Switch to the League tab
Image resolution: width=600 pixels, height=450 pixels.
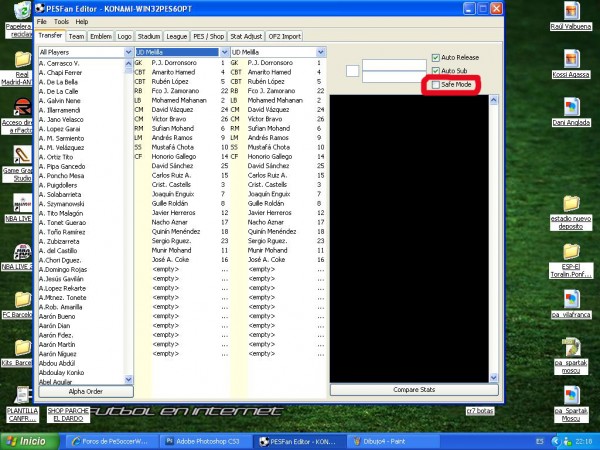click(x=176, y=36)
